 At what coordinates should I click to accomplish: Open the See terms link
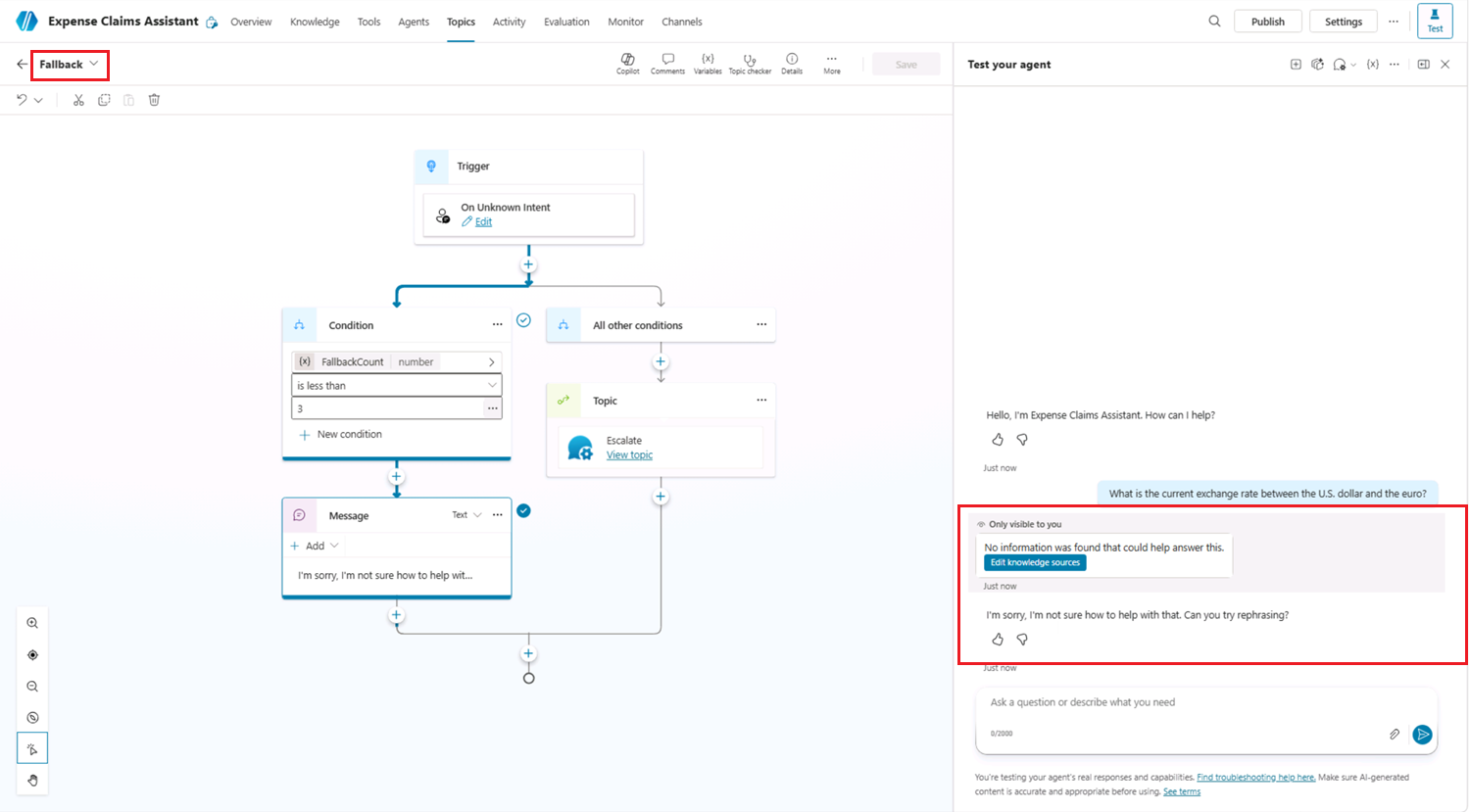coord(1182,791)
